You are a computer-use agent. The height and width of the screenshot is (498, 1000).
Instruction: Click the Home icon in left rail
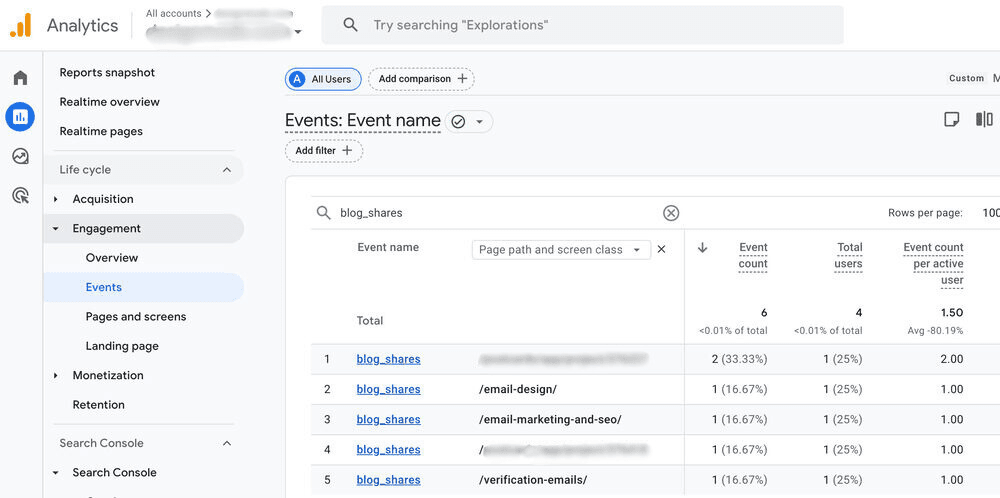coord(20,78)
